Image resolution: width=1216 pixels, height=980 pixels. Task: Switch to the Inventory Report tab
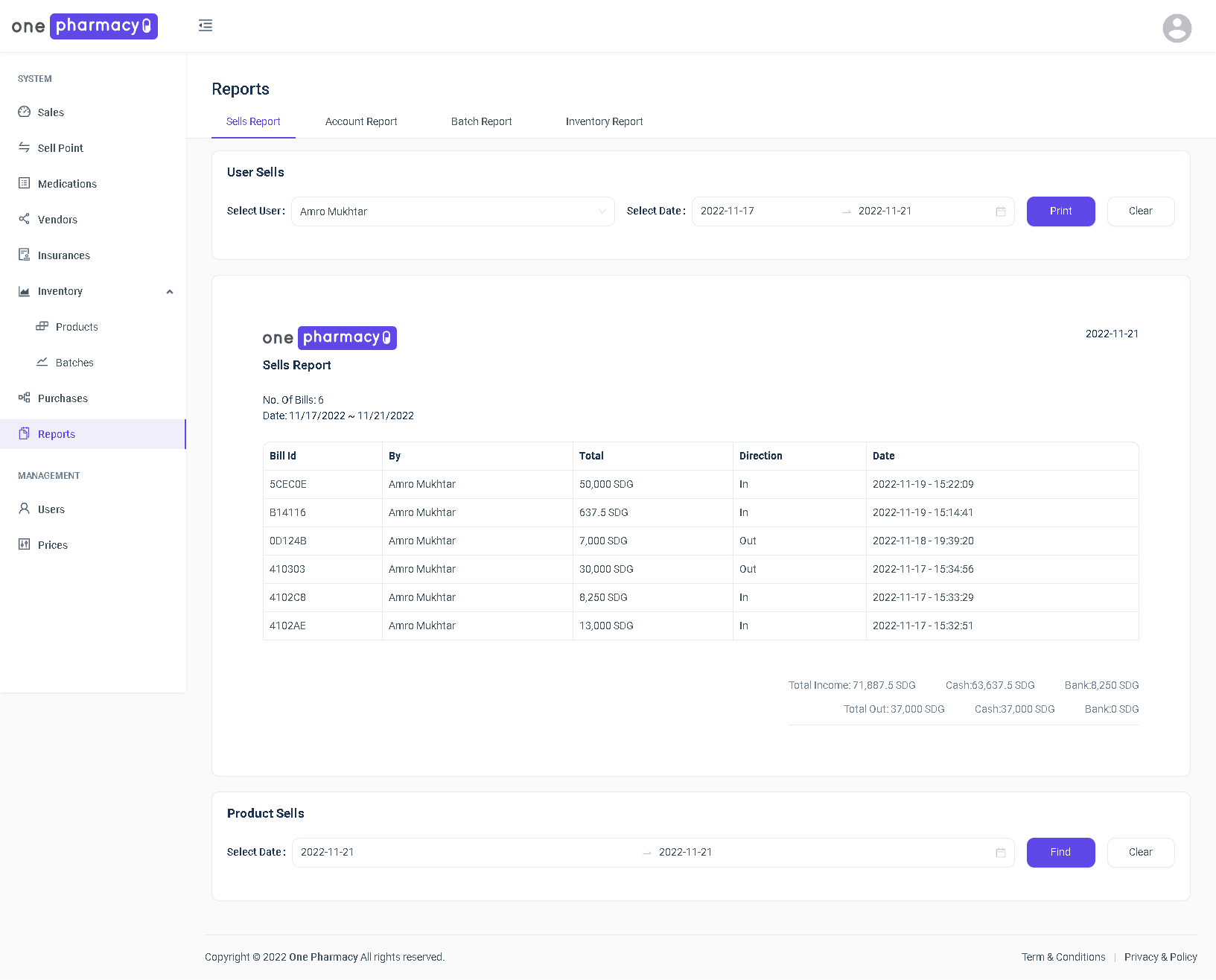[604, 121]
